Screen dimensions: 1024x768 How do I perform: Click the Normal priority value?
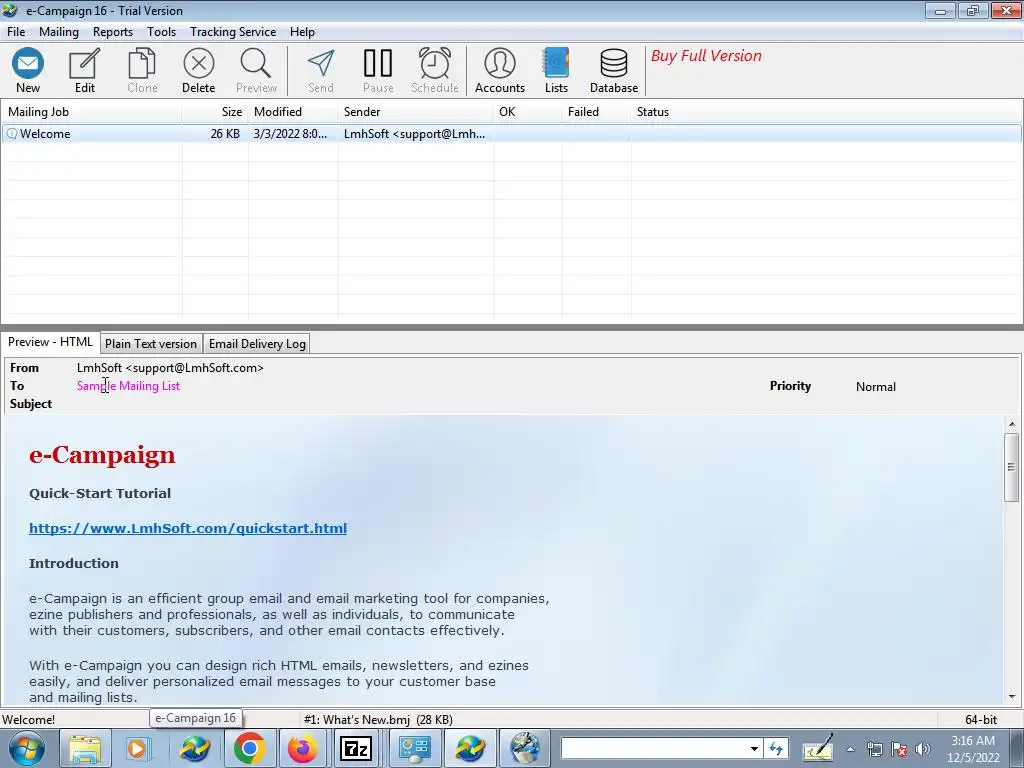point(875,387)
